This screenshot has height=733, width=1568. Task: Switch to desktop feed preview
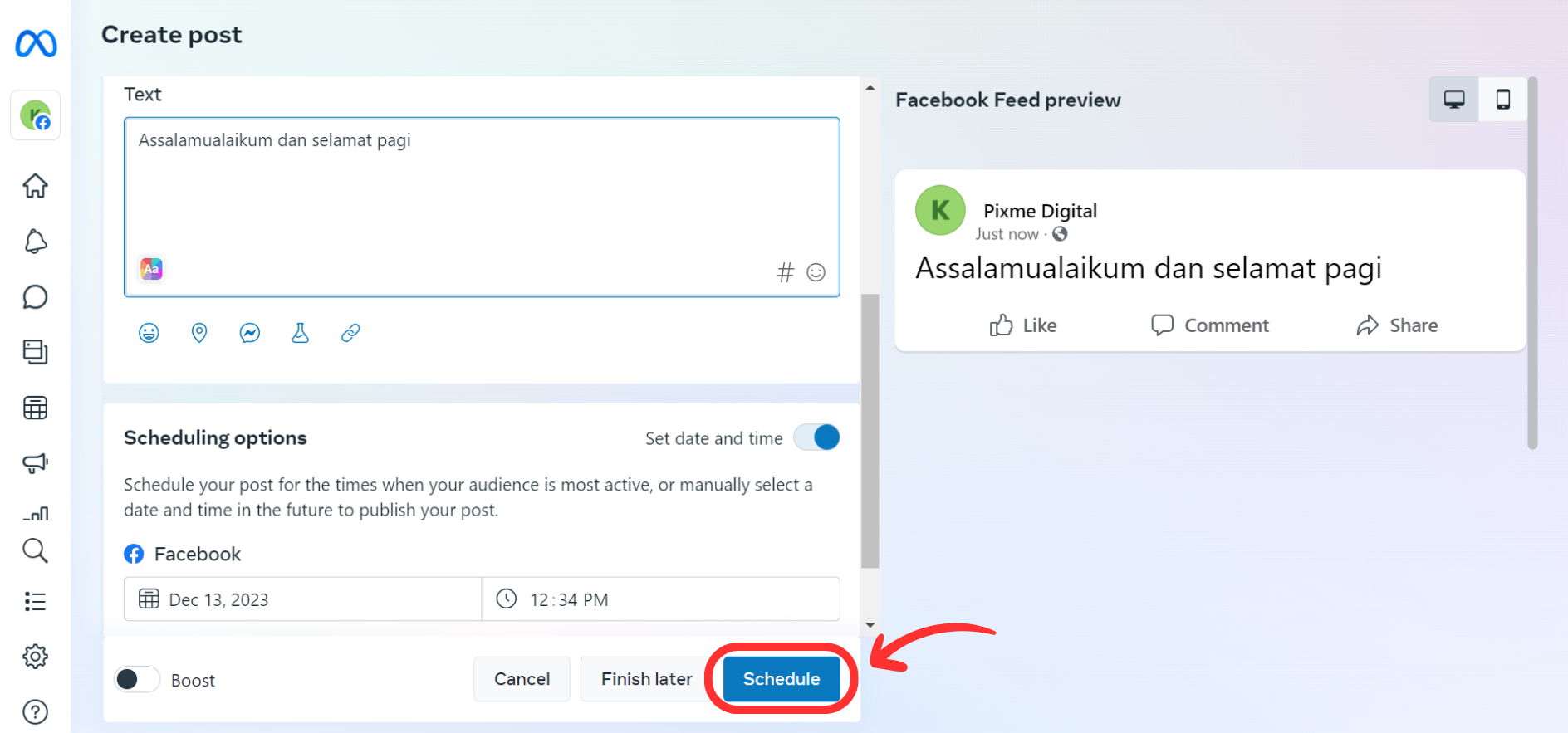(x=1453, y=100)
